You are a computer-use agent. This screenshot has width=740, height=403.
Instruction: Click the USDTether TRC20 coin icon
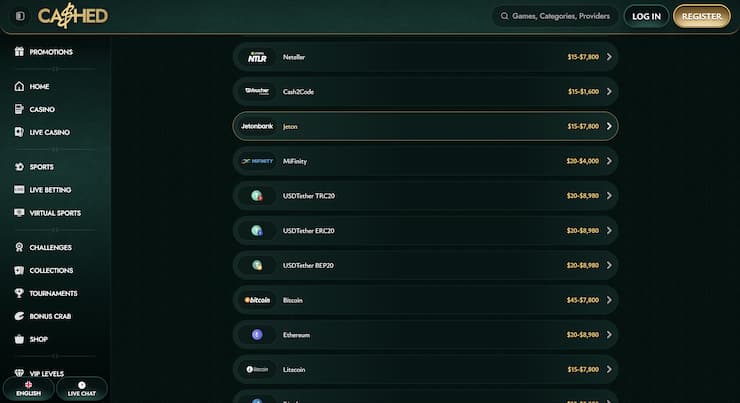[257, 195]
